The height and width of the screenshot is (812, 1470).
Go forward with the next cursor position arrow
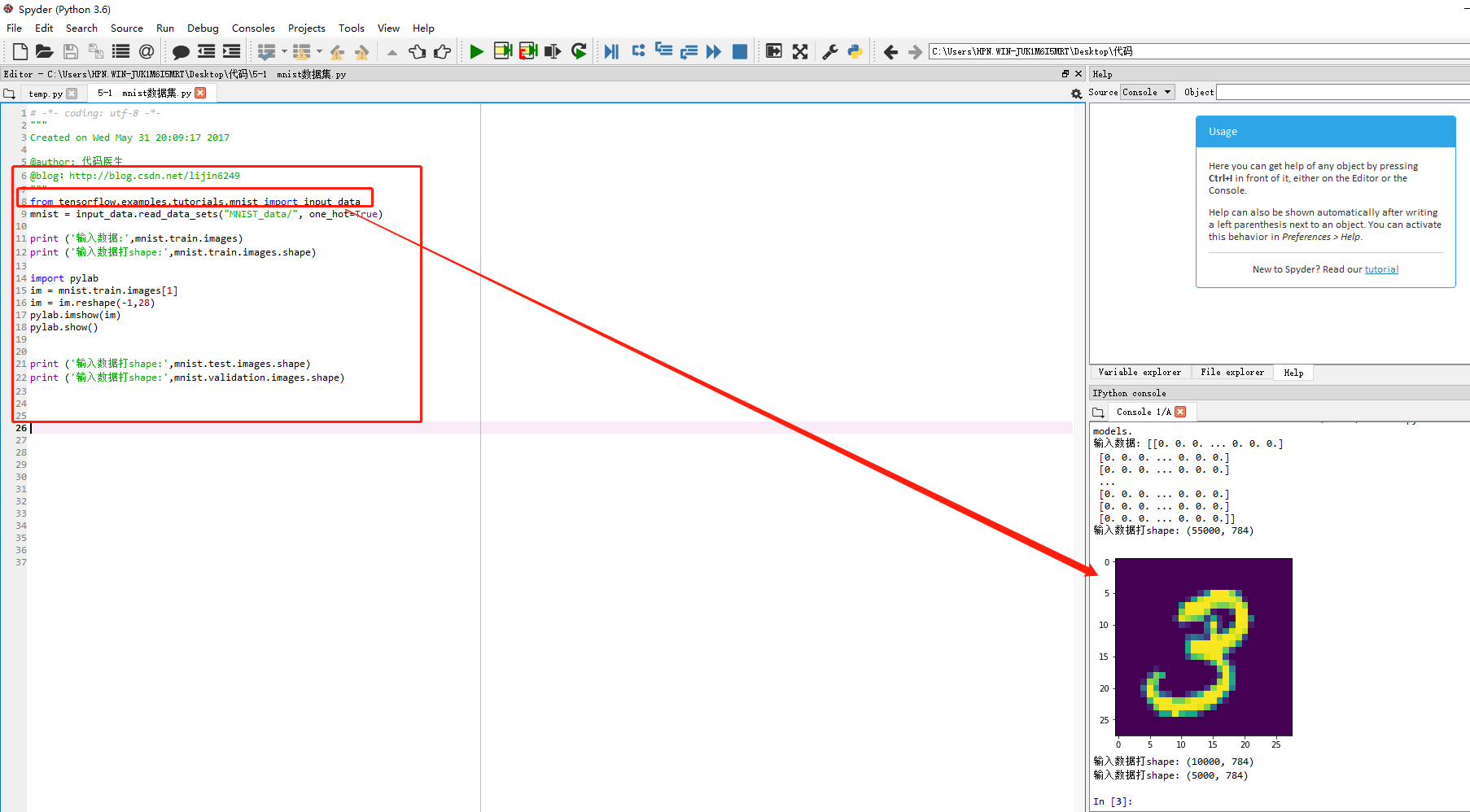click(915, 51)
